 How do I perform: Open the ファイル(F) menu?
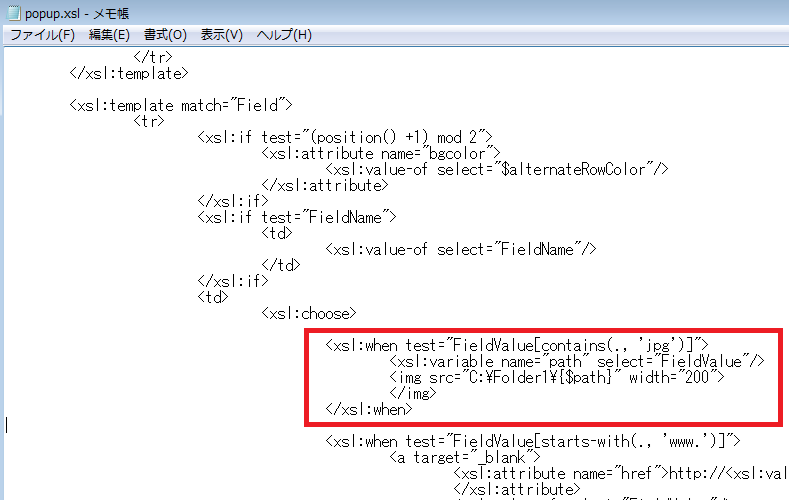coord(43,35)
